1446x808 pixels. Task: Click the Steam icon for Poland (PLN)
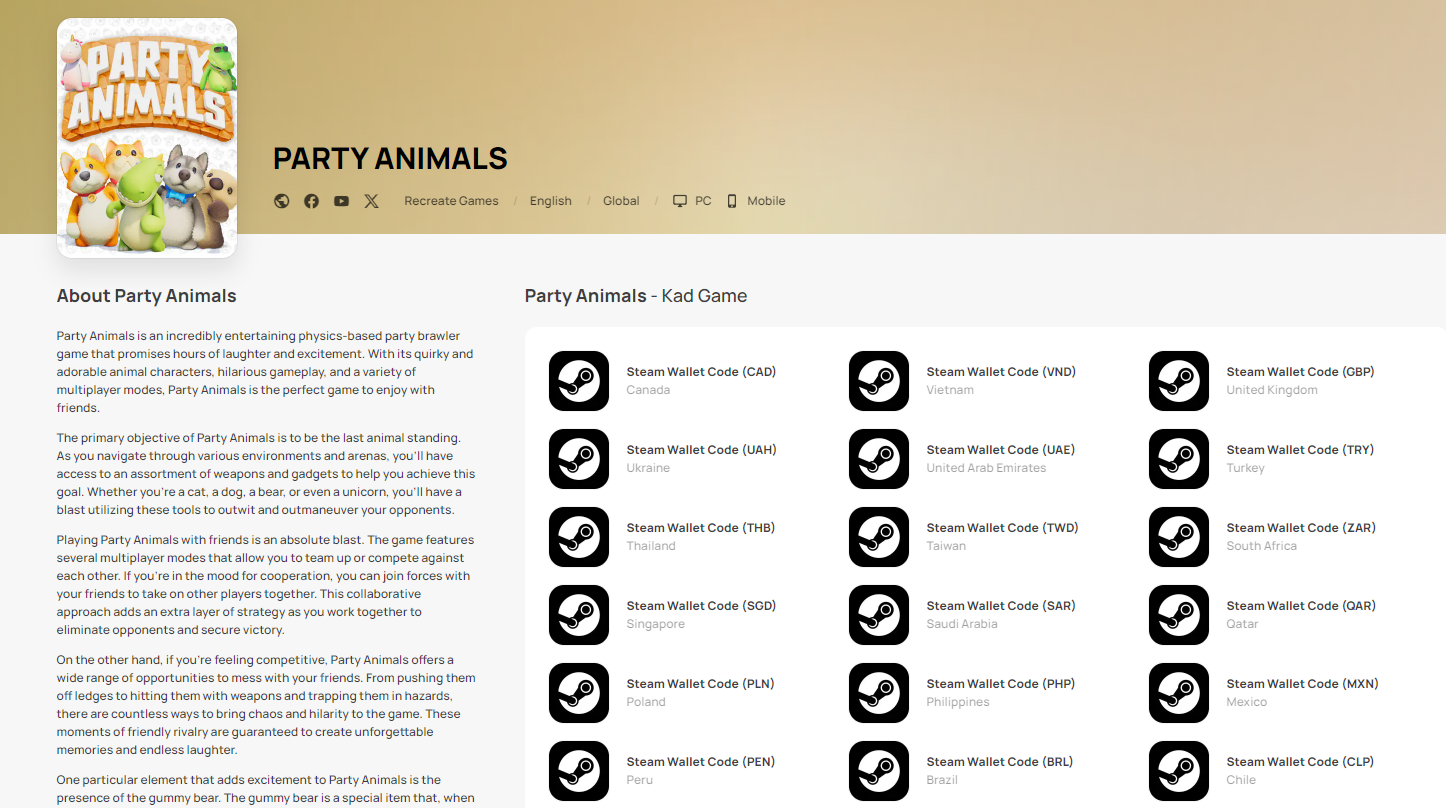(x=579, y=693)
